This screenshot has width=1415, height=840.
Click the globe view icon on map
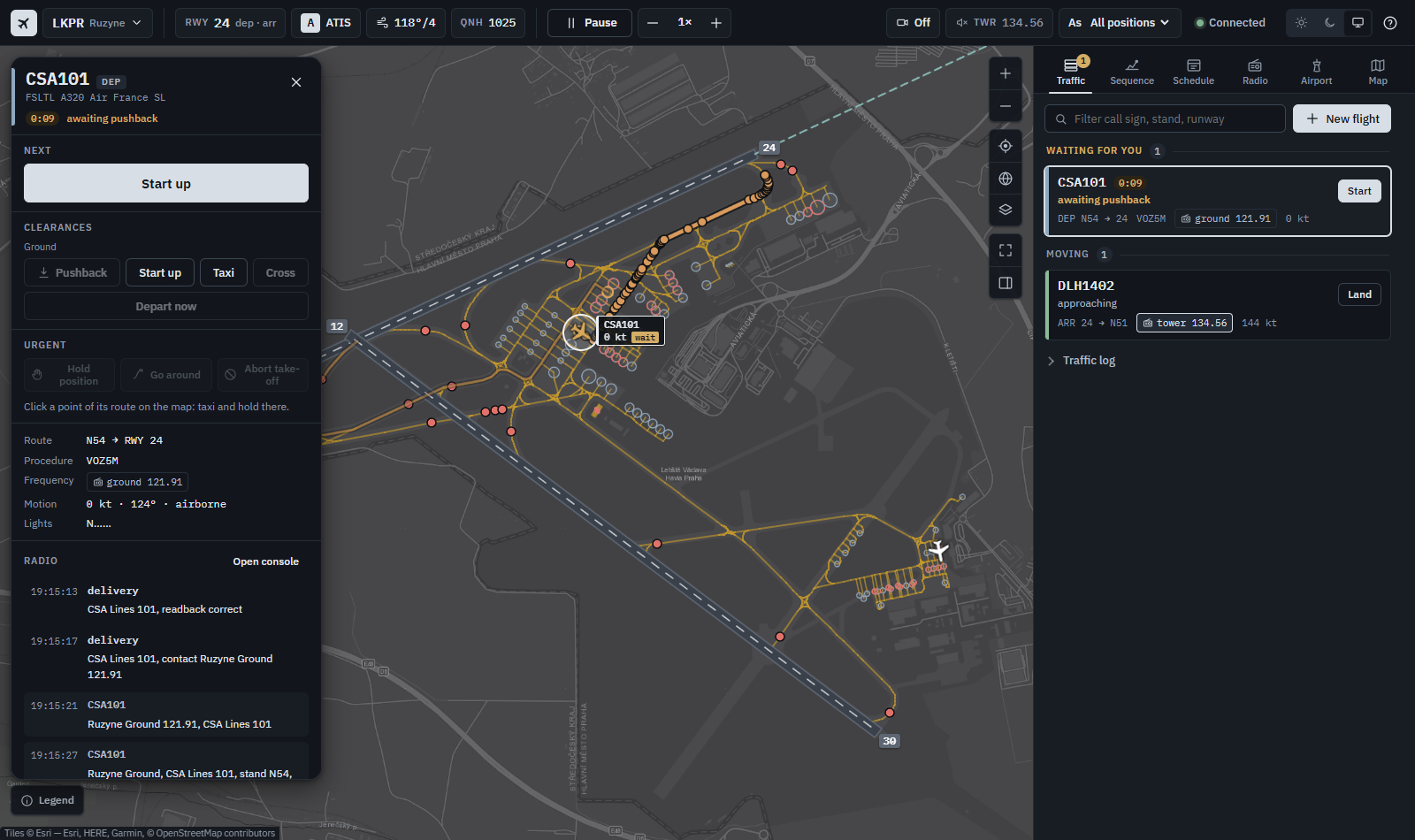[x=1006, y=179]
